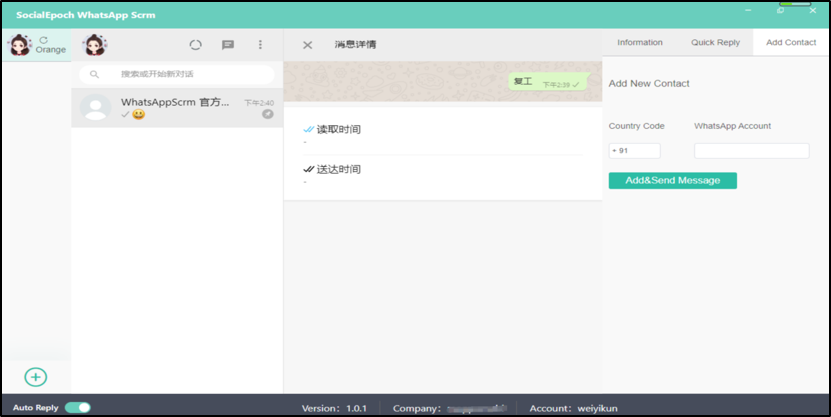Click the Auto Reply label
Viewport: 831px width, 417px height.
[x=36, y=407]
